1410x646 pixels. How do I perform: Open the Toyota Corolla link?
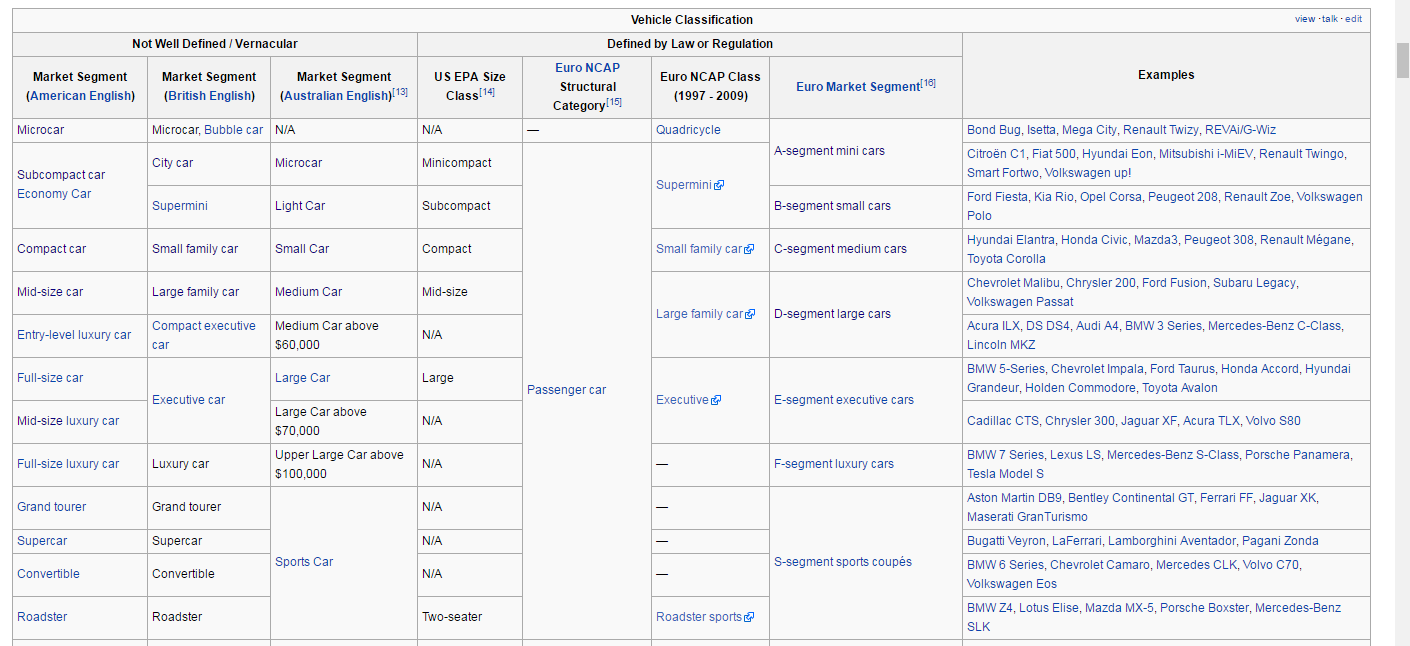[1007, 259]
